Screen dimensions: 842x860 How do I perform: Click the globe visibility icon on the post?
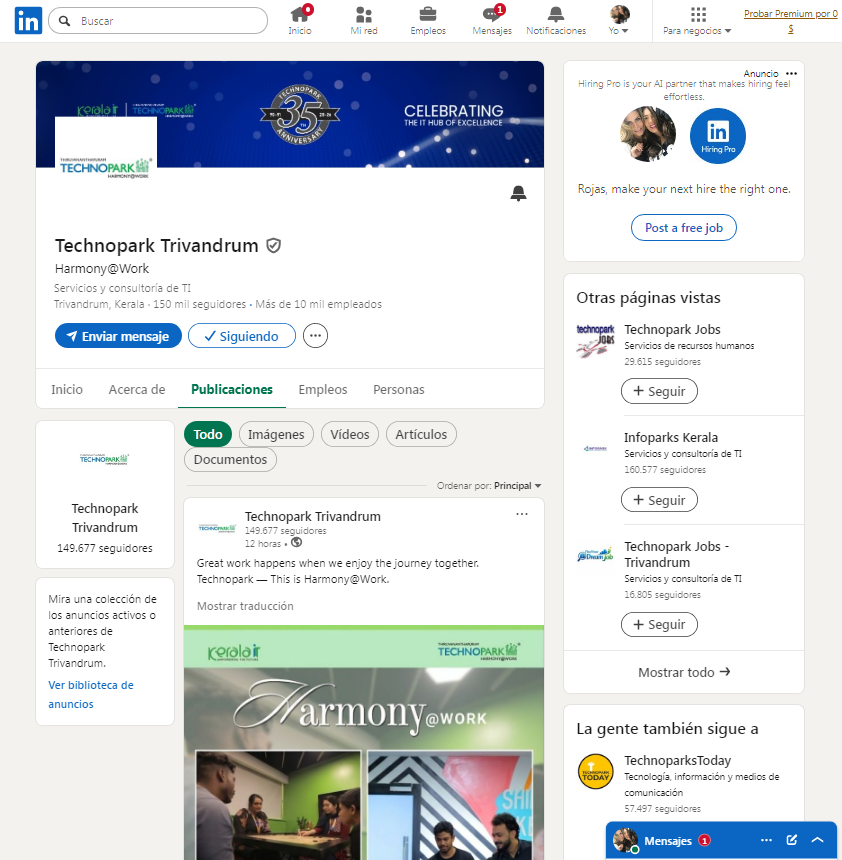[x=296, y=542]
